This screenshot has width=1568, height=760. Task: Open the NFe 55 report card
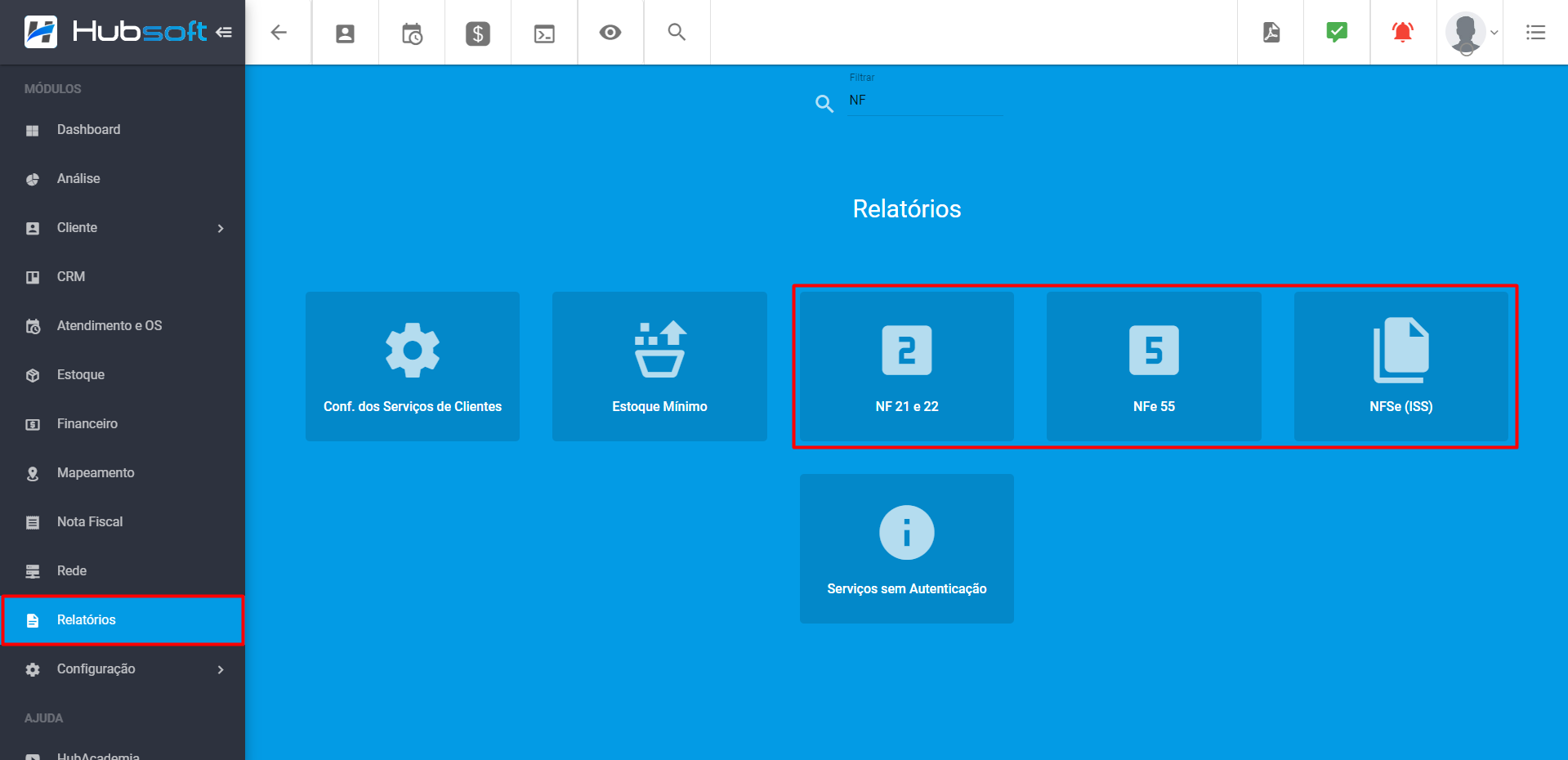tap(1154, 366)
